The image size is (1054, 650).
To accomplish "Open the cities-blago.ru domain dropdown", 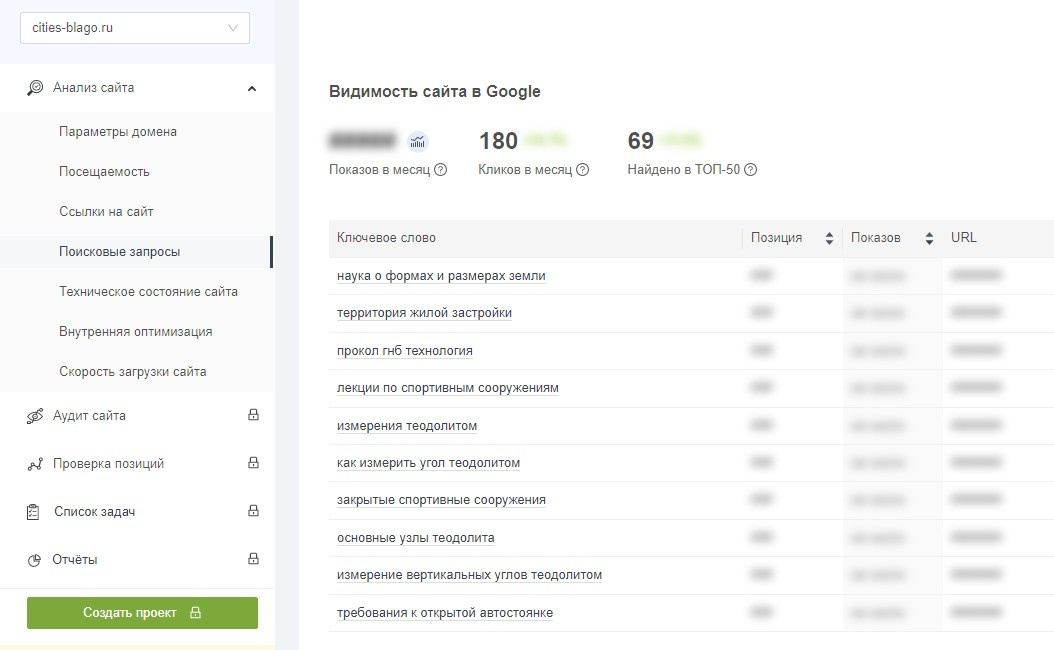I will 135,28.
